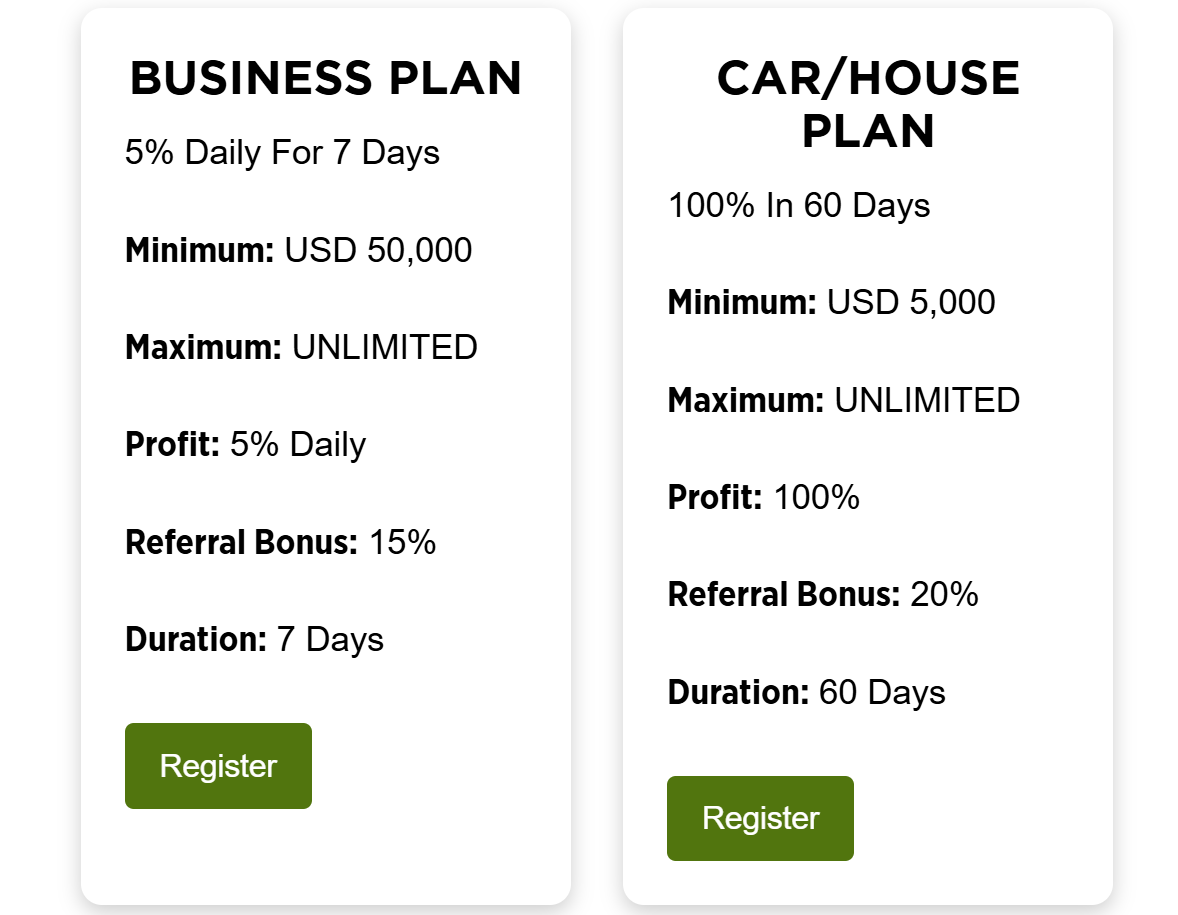Select the BUSINESS PLAN heading
The height and width of the screenshot is (915, 1178).
tap(326, 79)
